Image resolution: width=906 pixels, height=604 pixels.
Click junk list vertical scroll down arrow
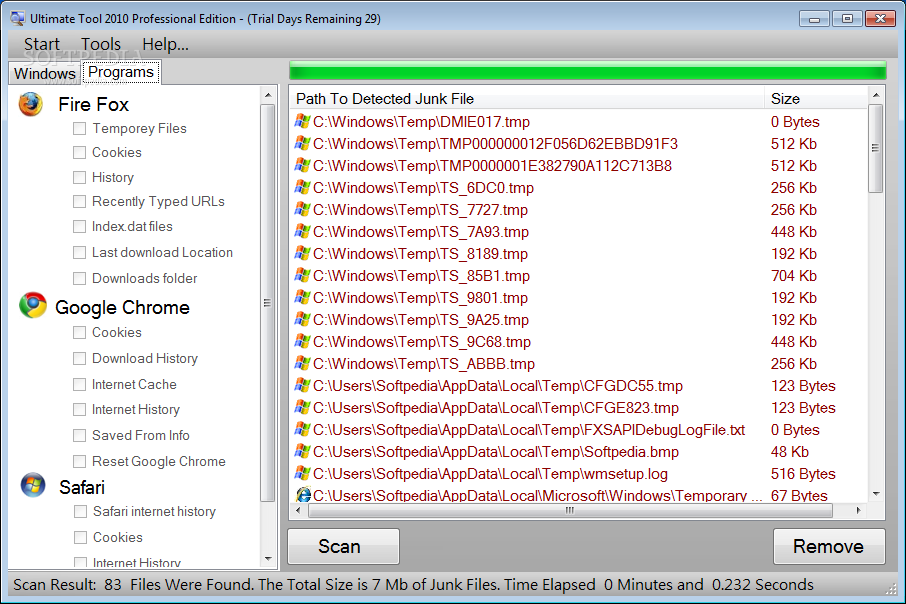(x=876, y=494)
